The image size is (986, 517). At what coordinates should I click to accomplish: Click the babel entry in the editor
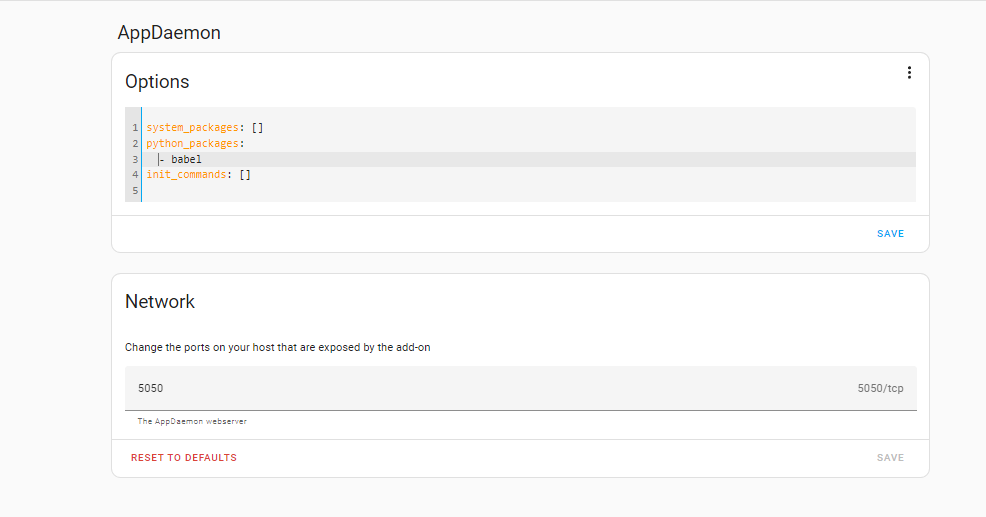[x=186, y=159]
